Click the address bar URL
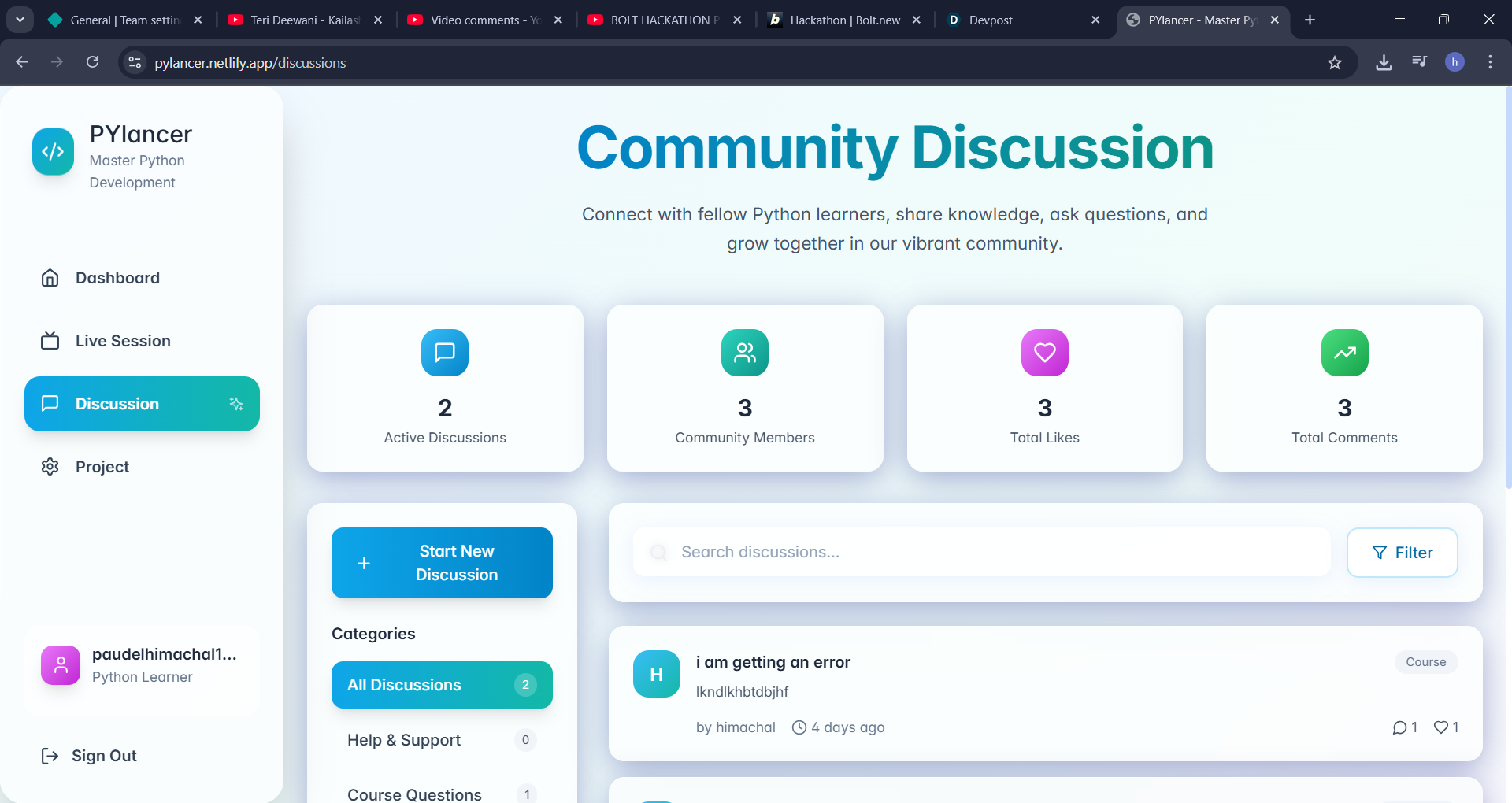 250,63
